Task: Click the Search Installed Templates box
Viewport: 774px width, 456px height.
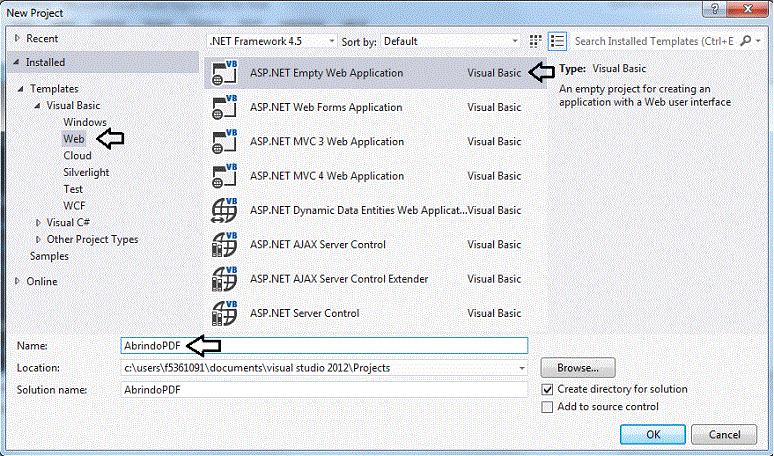Action: coord(655,41)
